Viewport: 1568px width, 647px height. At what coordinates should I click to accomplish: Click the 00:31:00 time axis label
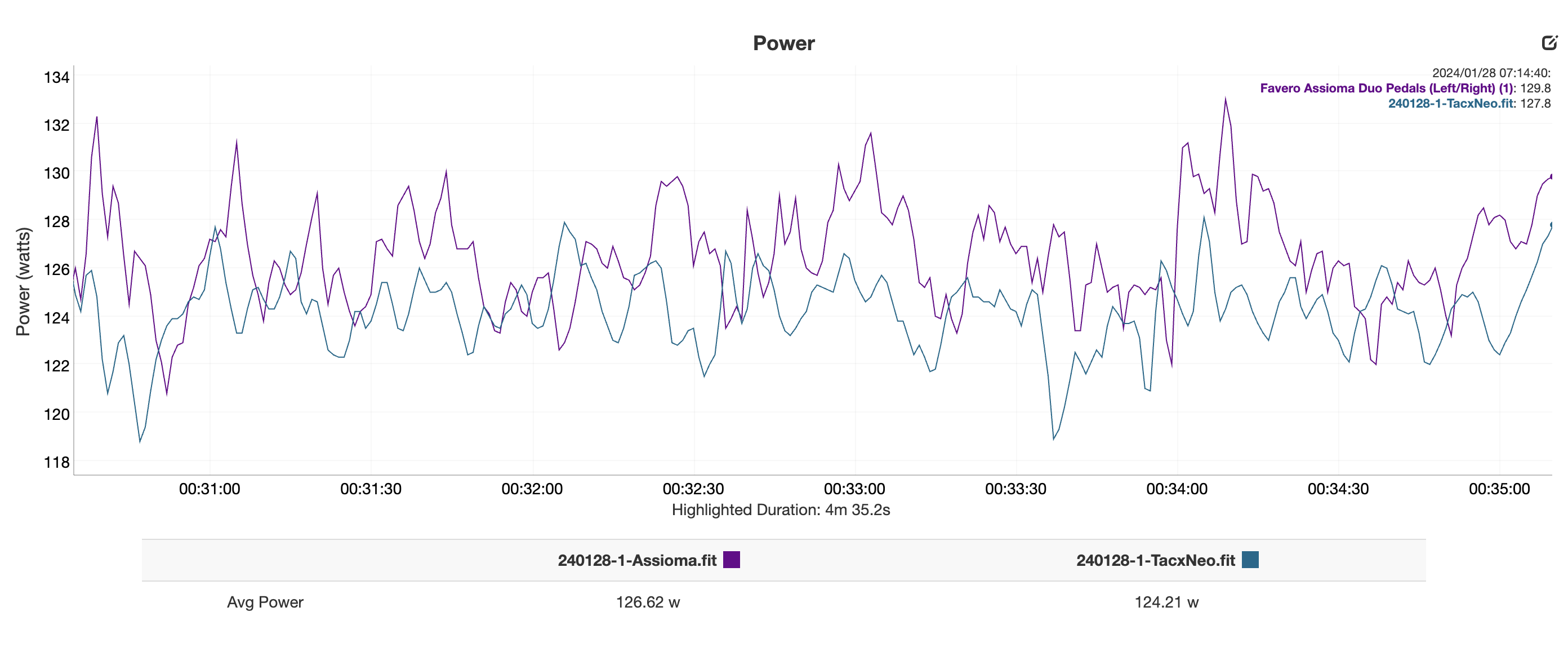click(210, 489)
